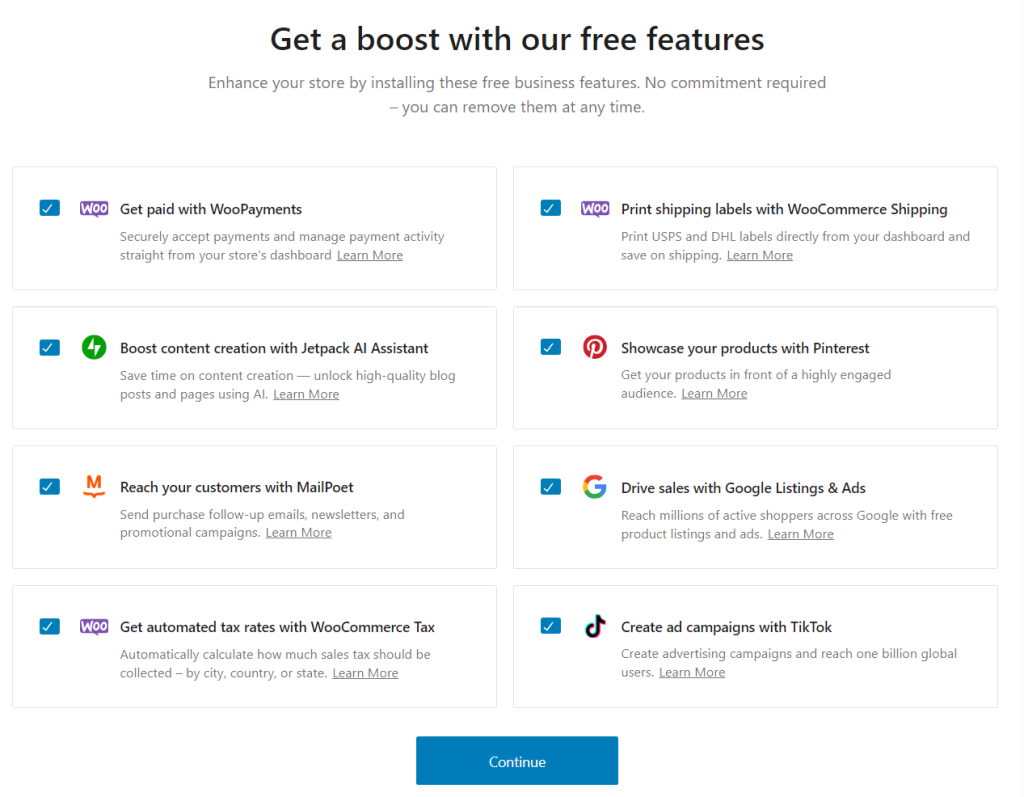Disable the Pinterest feature checkbox
The image size is (1024, 797).
pos(550,347)
